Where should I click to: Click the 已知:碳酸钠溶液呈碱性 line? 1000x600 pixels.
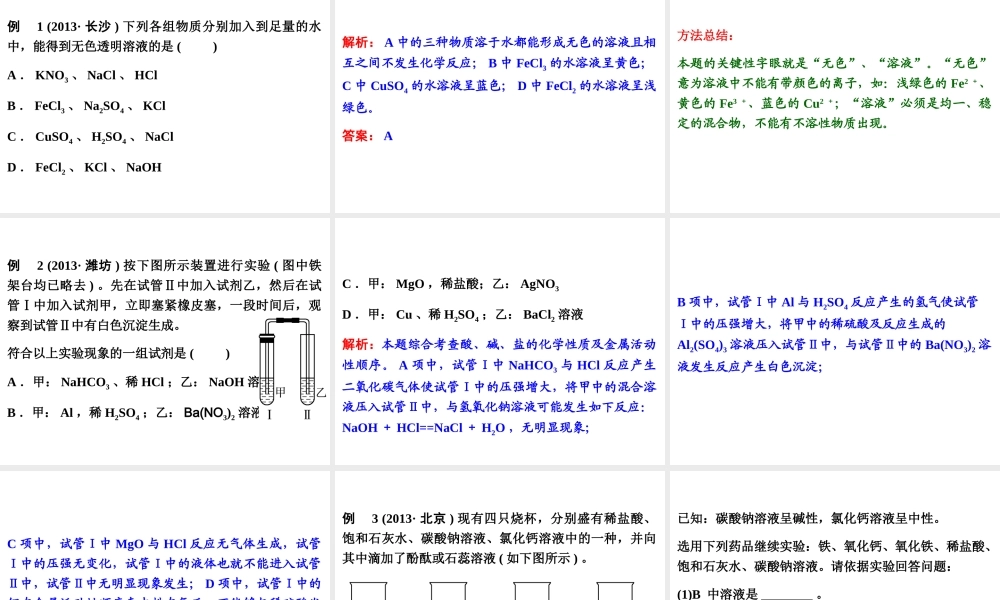809,518
